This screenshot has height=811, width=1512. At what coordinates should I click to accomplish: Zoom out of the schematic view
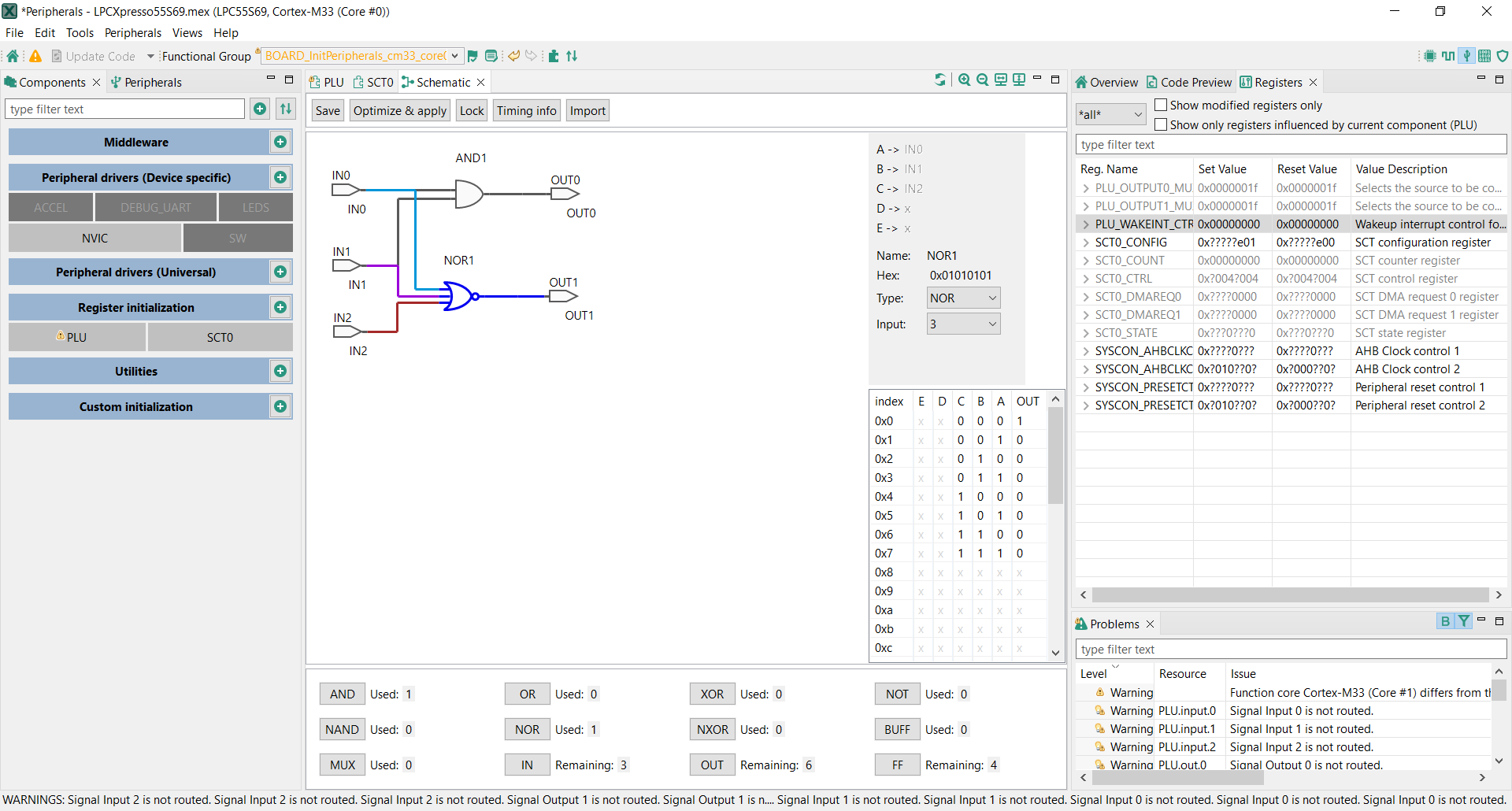(x=982, y=80)
